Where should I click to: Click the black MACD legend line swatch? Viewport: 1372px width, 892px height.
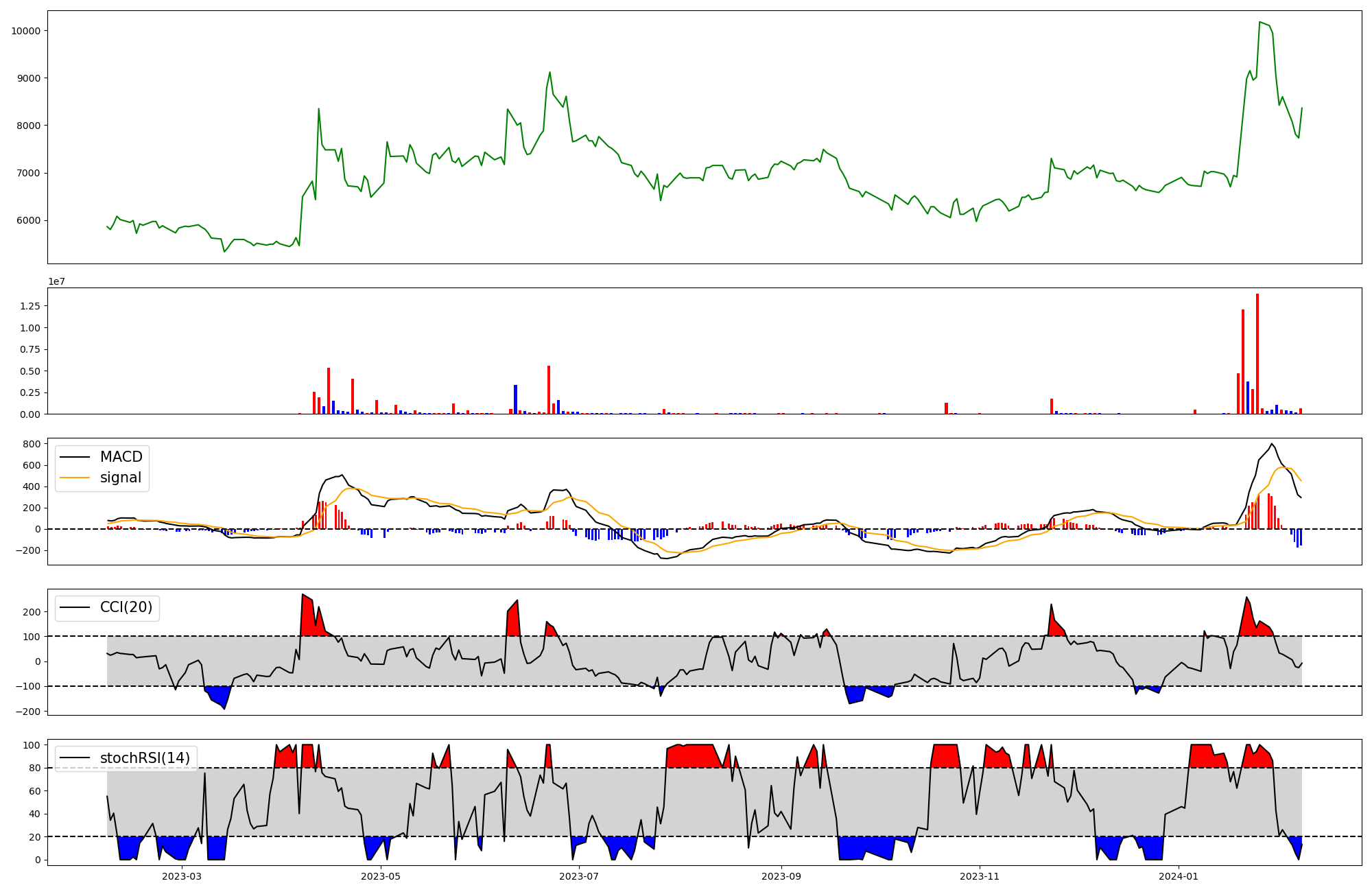(75, 457)
